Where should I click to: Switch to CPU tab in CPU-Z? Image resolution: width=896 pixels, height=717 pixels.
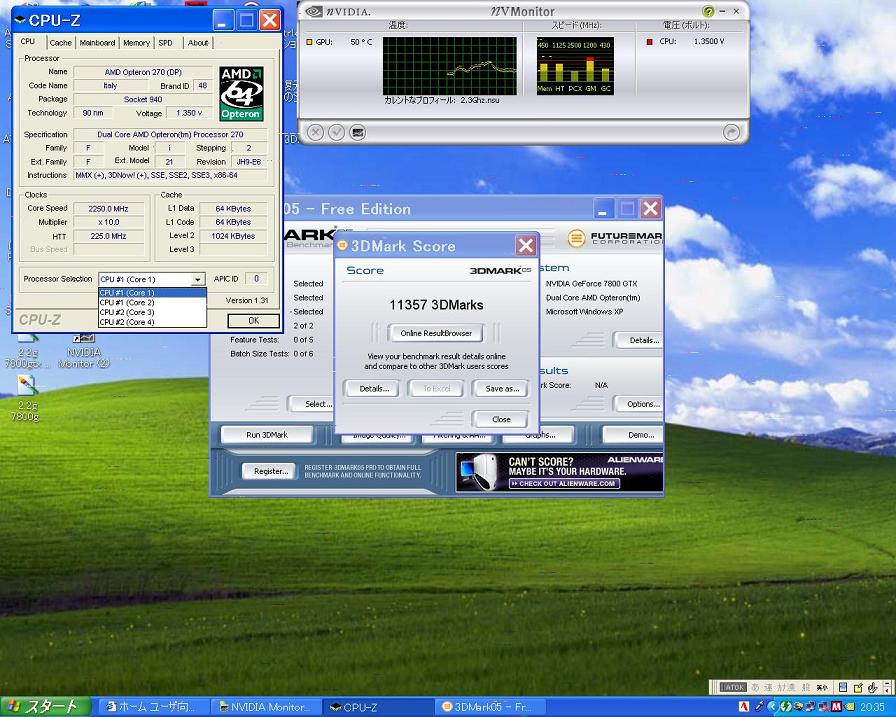(29, 42)
